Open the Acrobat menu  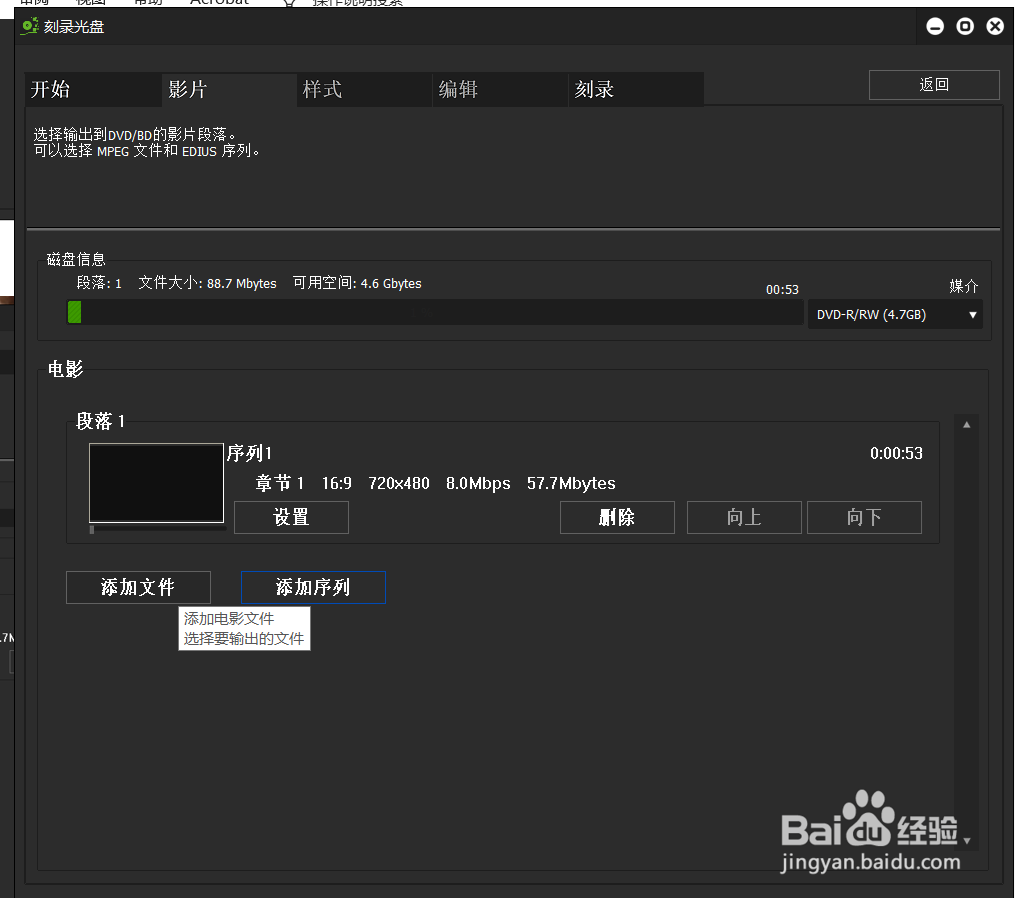click(x=218, y=2)
